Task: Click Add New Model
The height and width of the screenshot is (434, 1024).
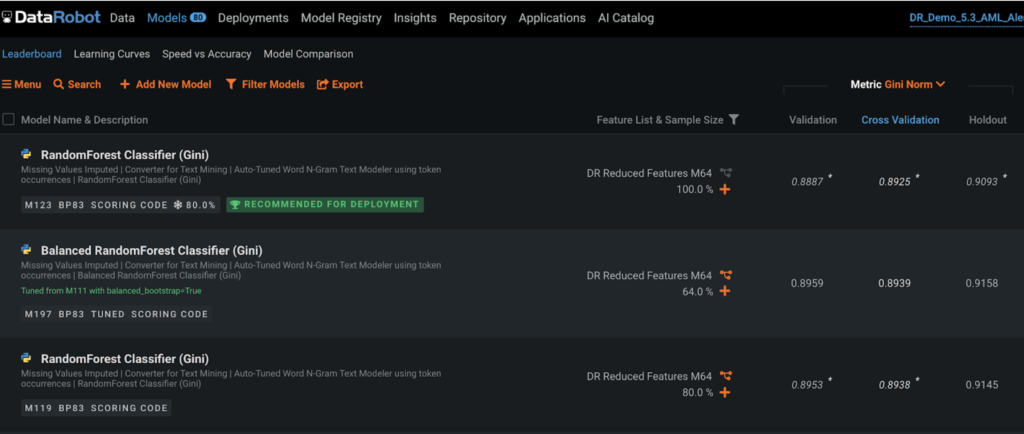Action: click(x=166, y=84)
